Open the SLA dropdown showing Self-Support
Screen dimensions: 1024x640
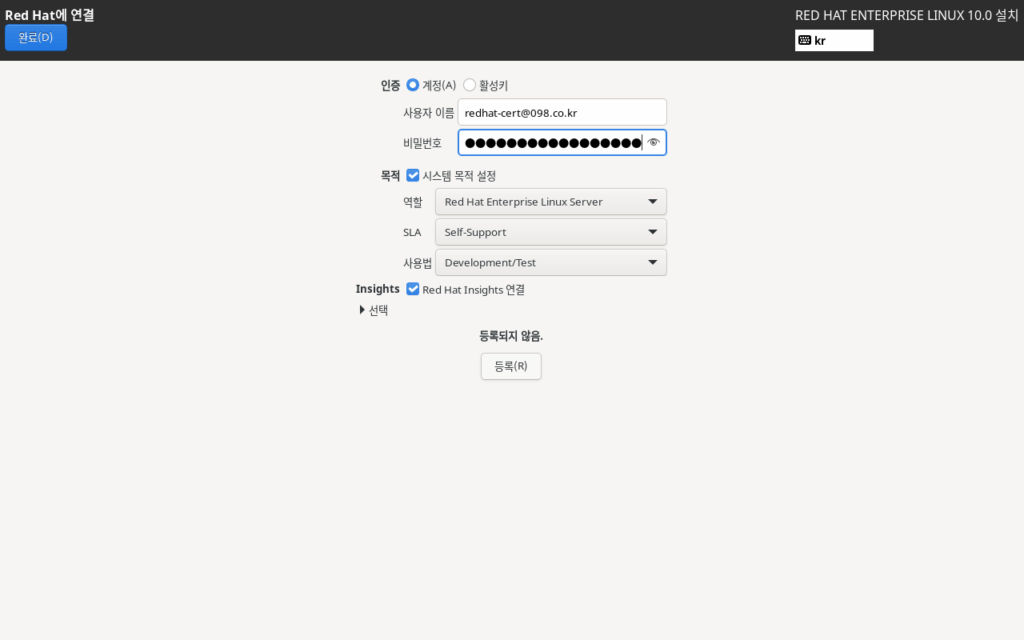point(550,232)
